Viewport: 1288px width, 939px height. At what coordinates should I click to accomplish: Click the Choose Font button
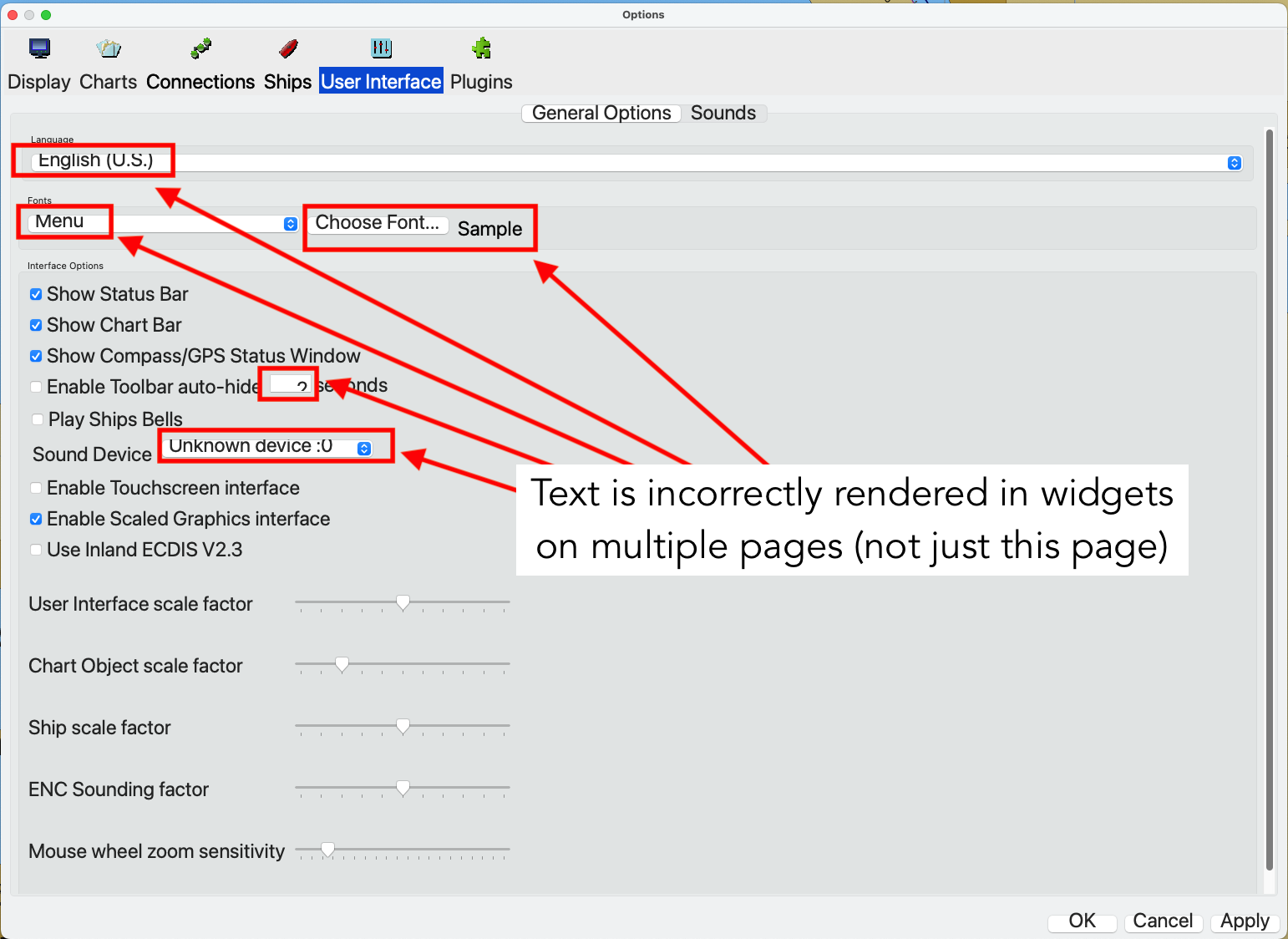[x=378, y=223]
